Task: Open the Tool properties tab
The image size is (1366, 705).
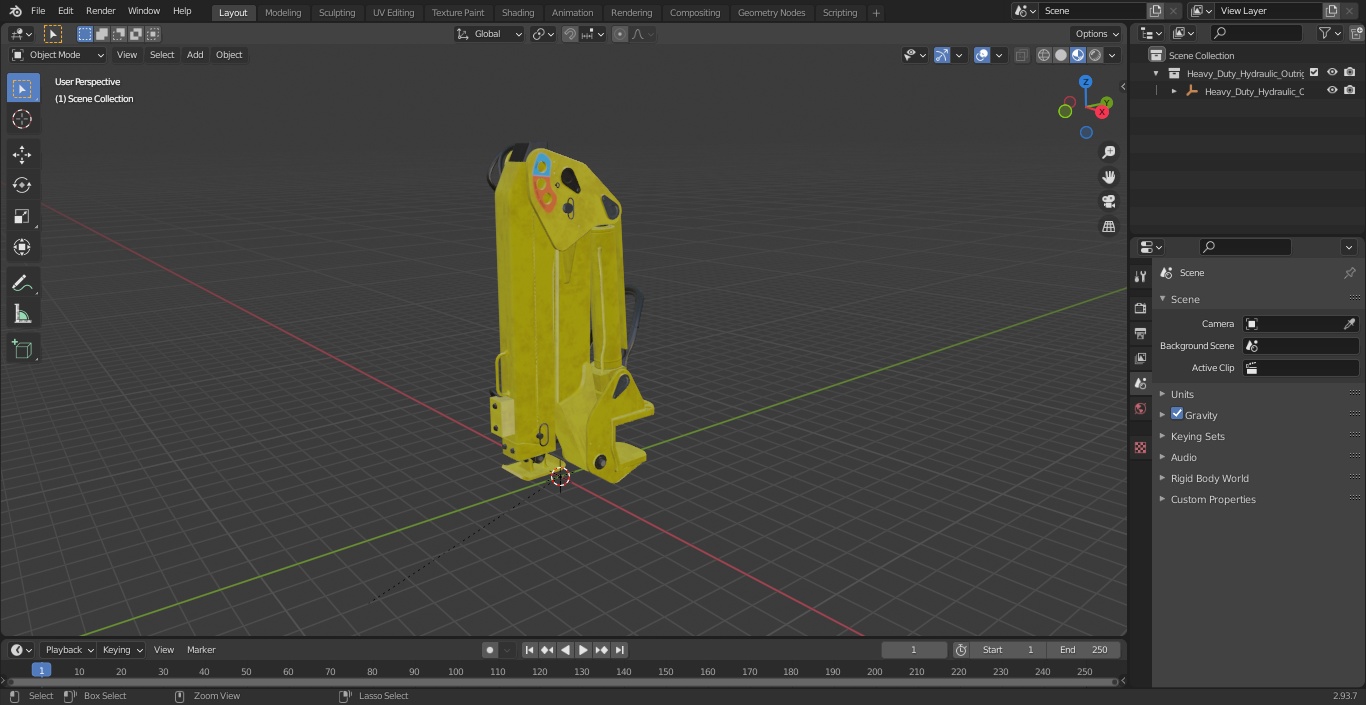Action: pyautogui.click(x=1140, y=276)
